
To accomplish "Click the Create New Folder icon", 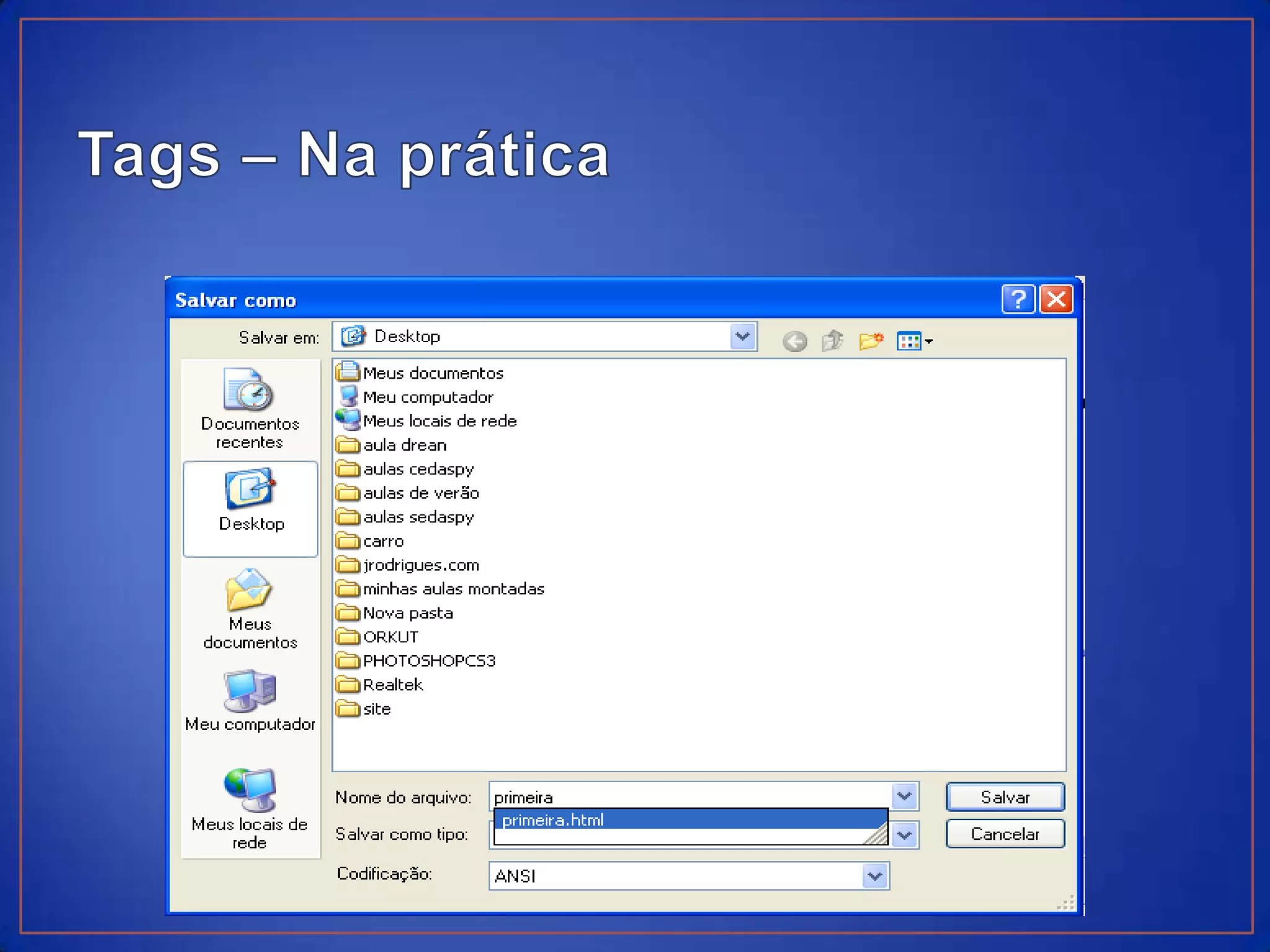I will coord(871,340).
